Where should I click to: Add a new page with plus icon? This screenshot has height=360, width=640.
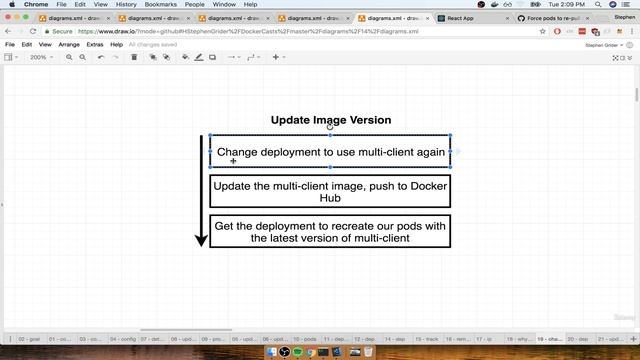point(633,339)
